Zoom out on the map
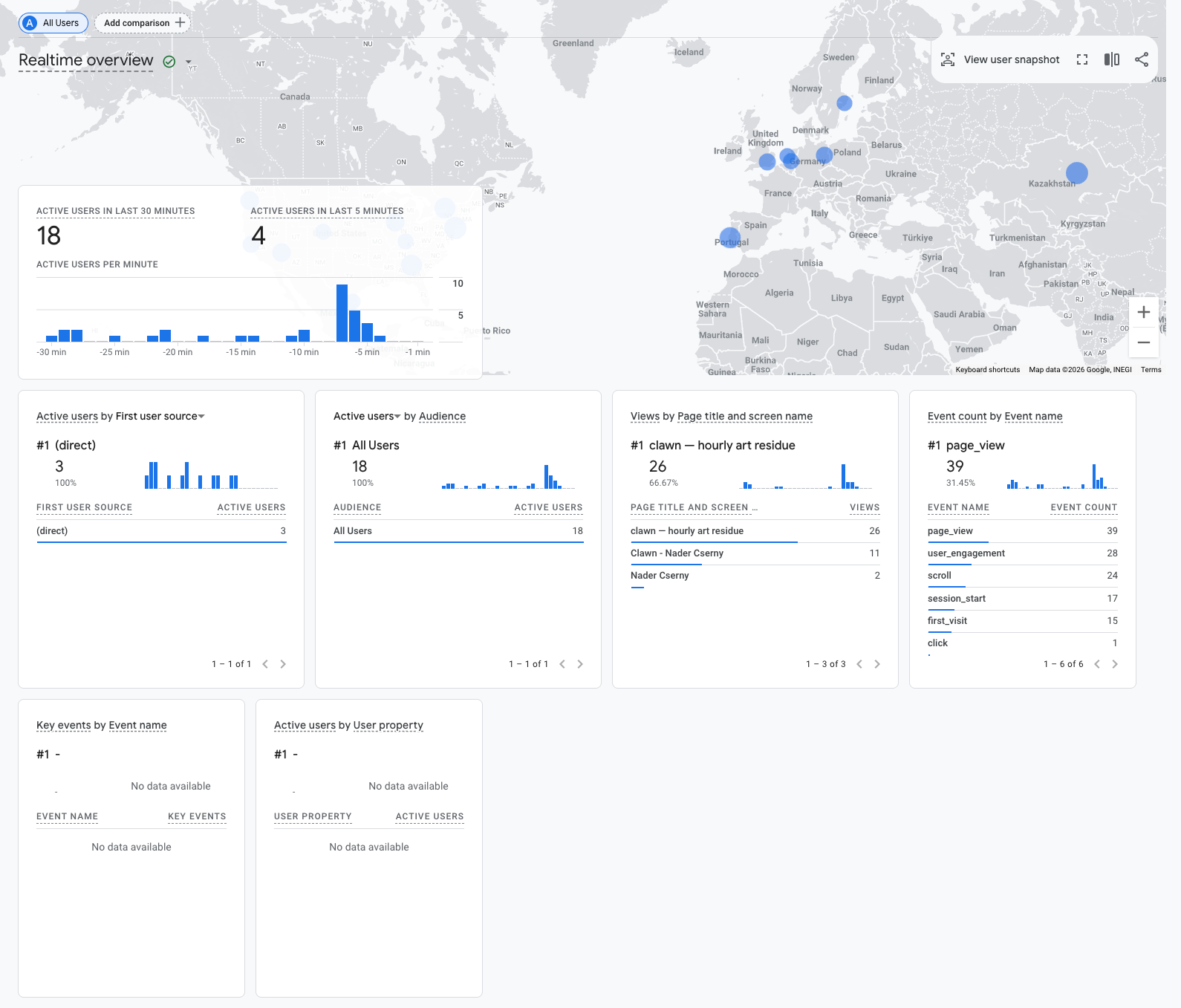The height and width of the screenshot is (1008, 1181). (1144, 342)
